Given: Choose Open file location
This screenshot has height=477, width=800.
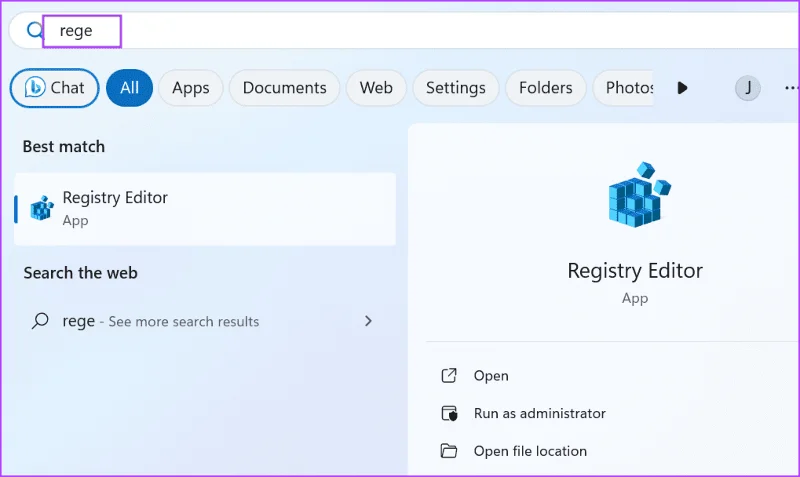Looking at the screenshot, I should [530, 451].
